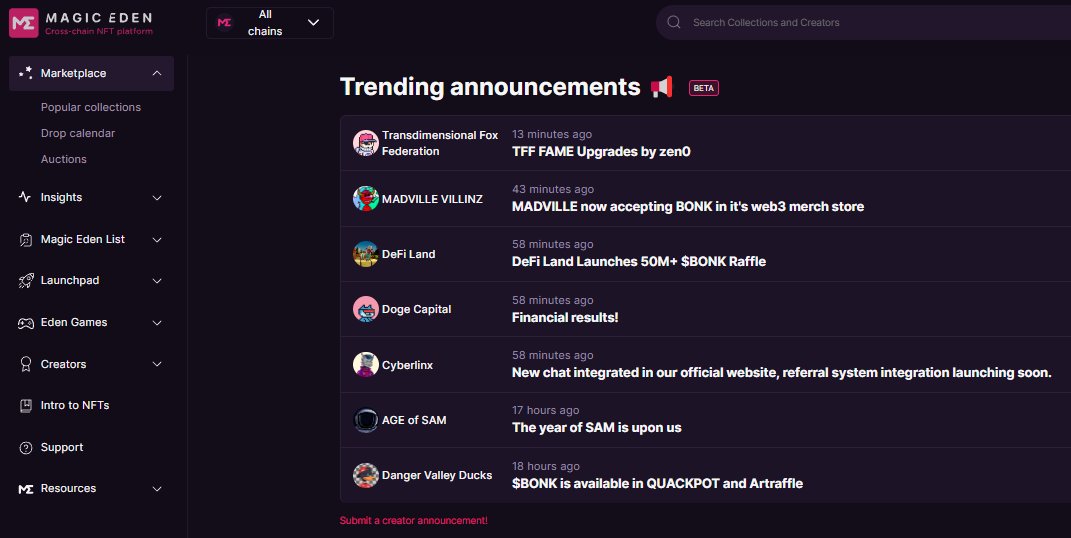Open the Financial results! announcement
1071x538 pixels.
point(565,317)
